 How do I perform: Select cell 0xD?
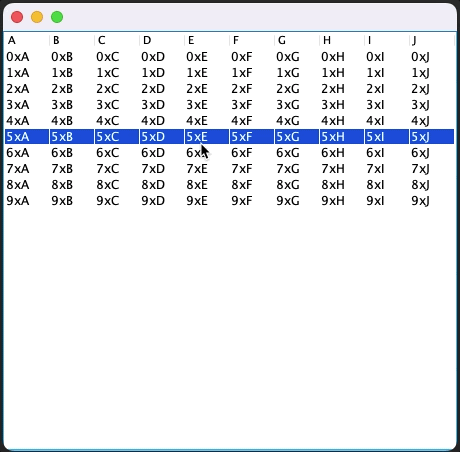pyautogui.click(x=162, y=57)
